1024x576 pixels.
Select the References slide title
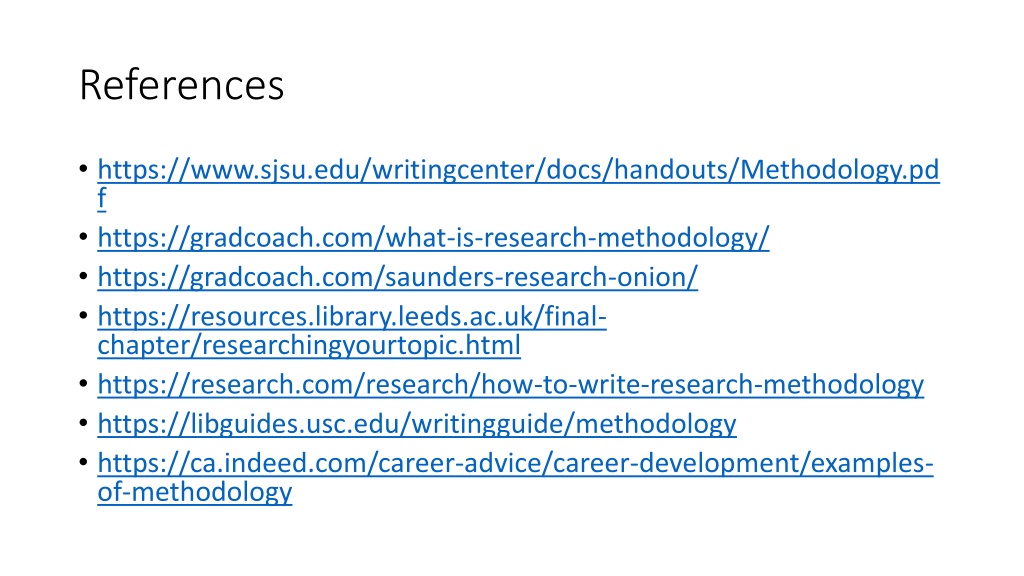pyautogui.click(x=182, y=85)
